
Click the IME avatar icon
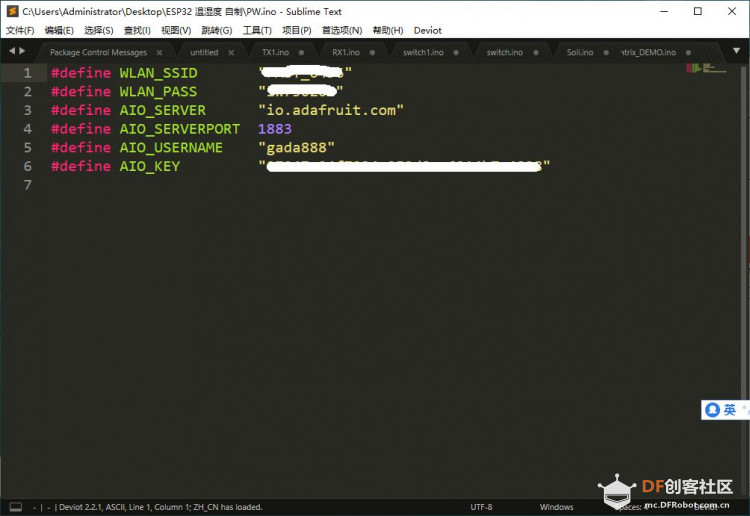coord(712,410)
